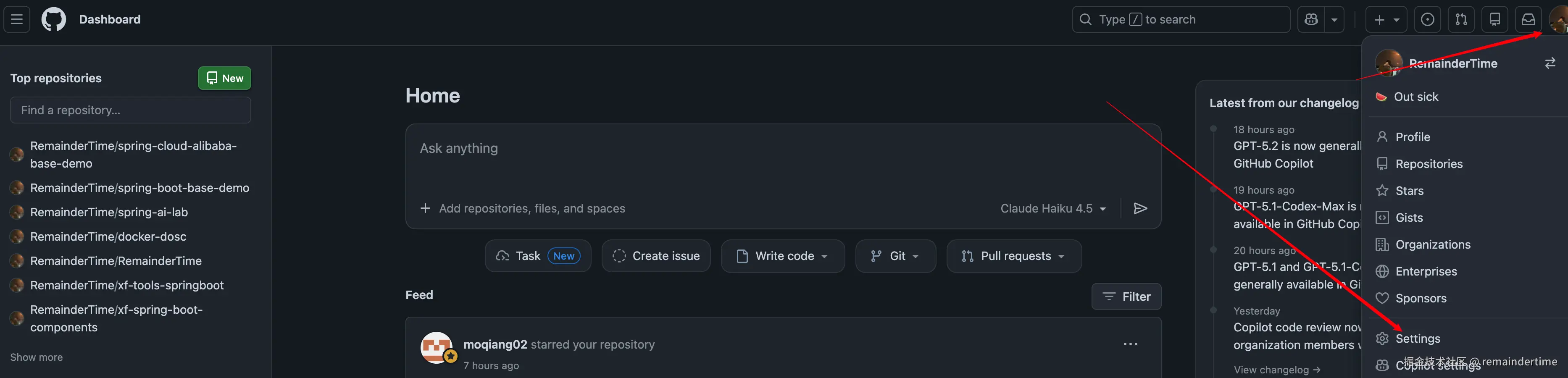
Task: Open the Repositories header icon
Action: pyautogui.click(x=1494, y=19)
